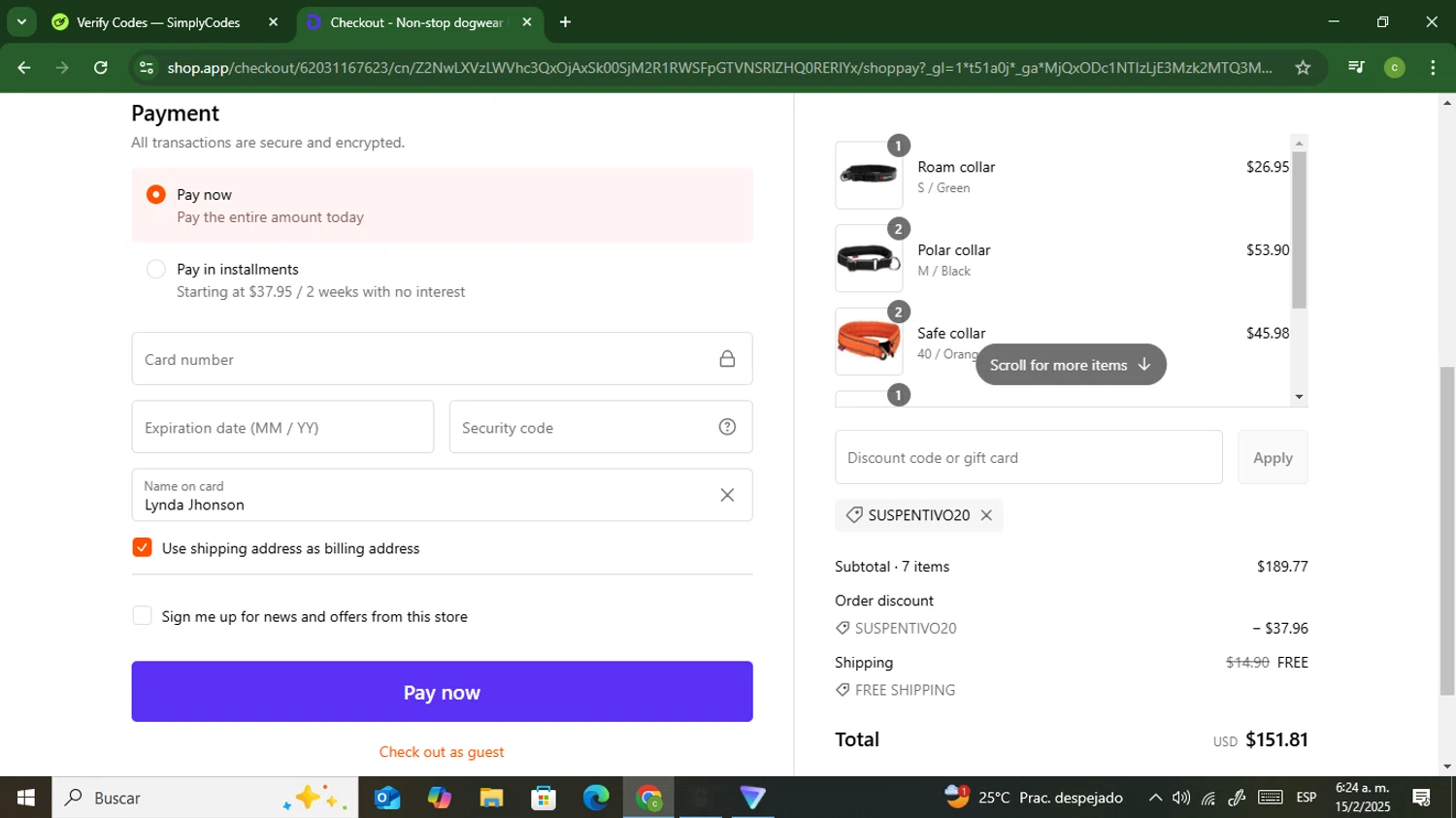Uncheck Use shipping address as billing address
The image size is (1456, 818).
tap(142, 547)
